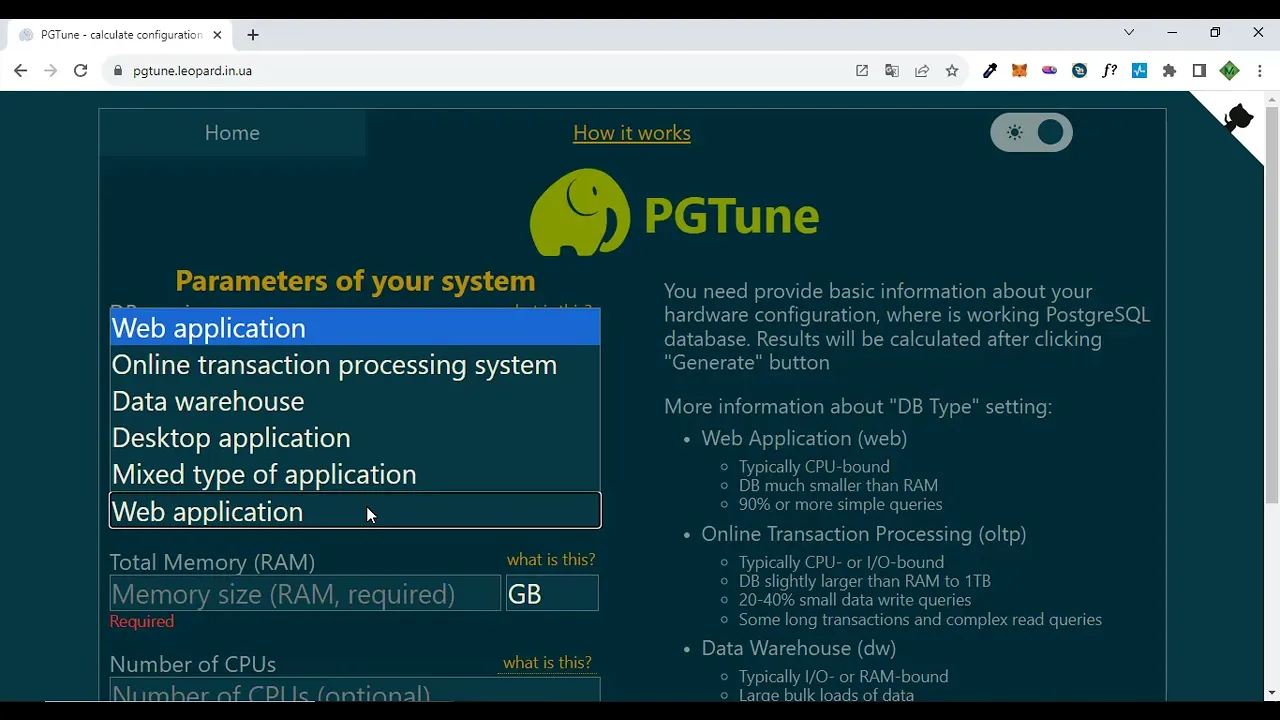The image size is (1280, 720).
Task: Choose 'Data warehouse' from the list
Action: [355, 401]
